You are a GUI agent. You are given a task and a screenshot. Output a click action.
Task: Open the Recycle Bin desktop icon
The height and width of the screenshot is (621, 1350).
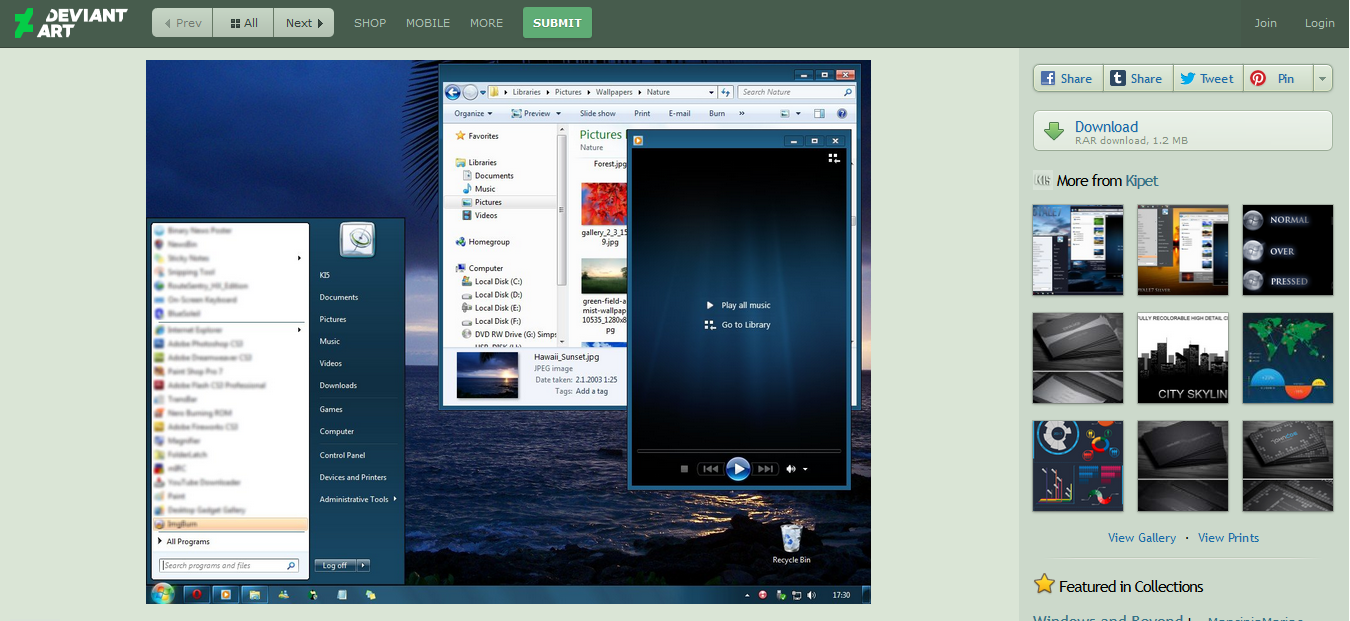pyautogui.click(x=791, y=543)
